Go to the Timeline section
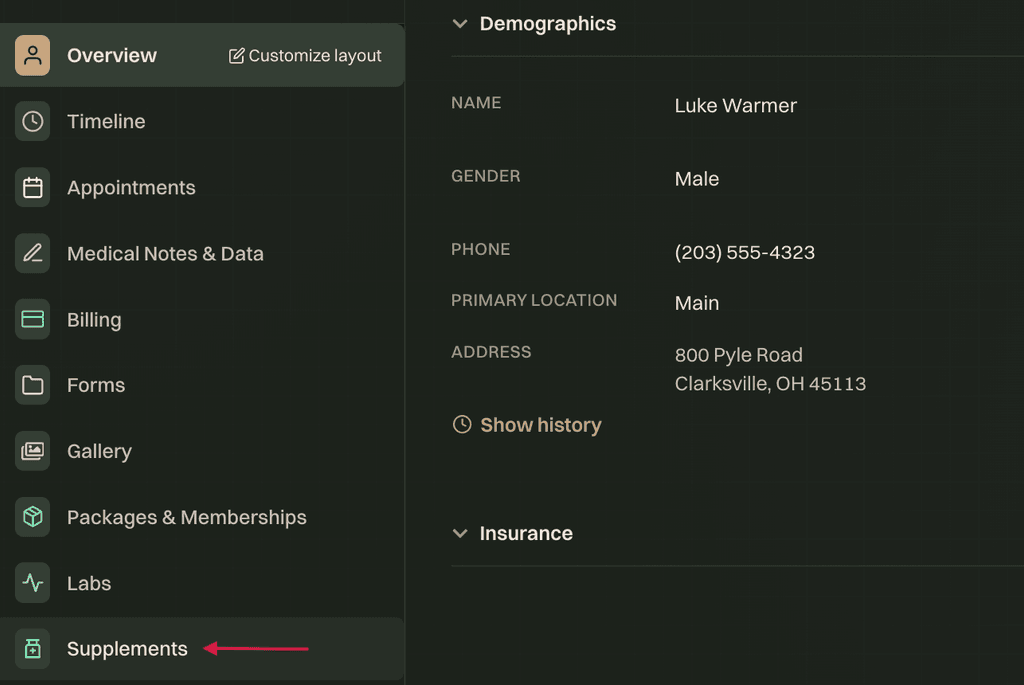This screenshot has height=685, width=1024. 106,121
